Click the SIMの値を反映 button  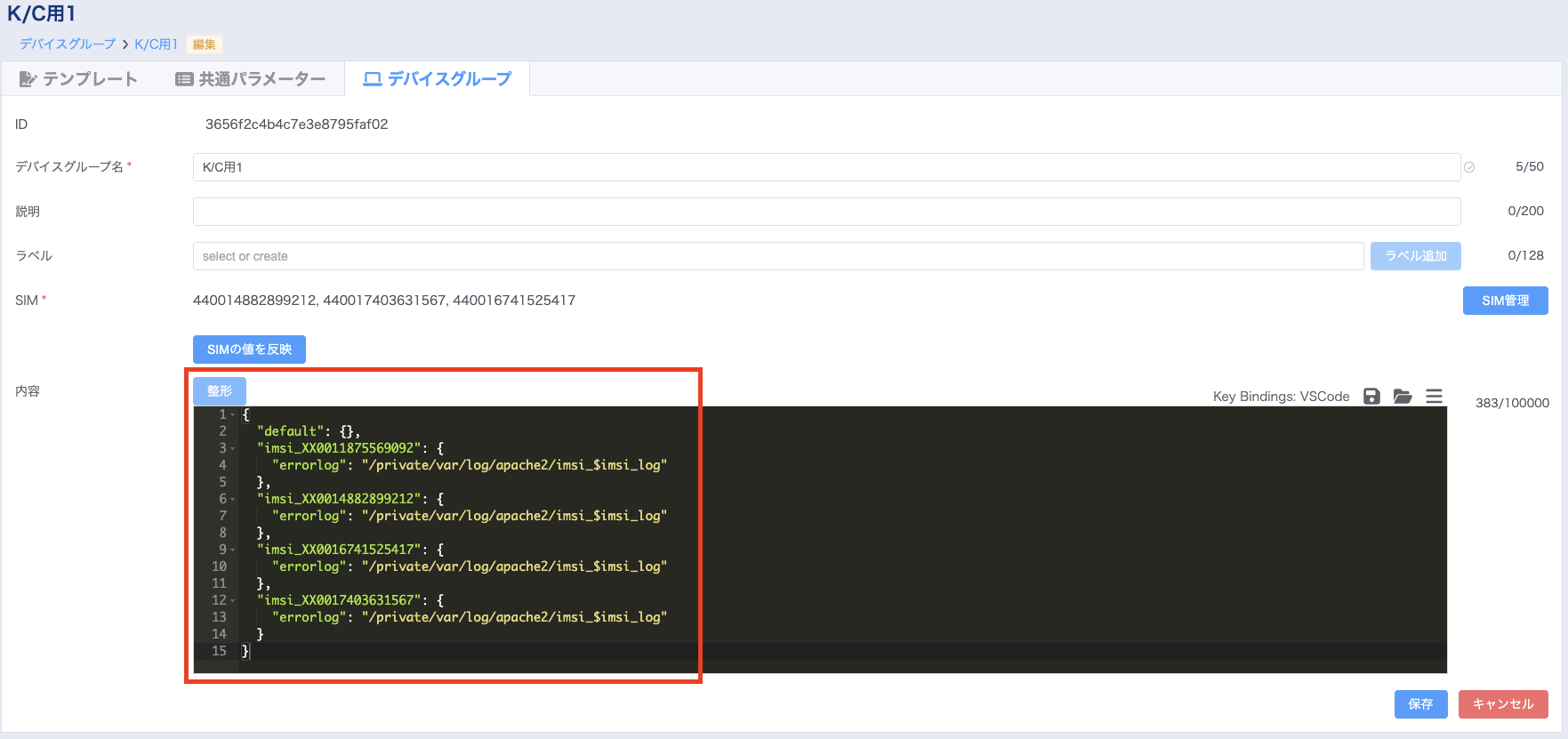pos(249,349)
